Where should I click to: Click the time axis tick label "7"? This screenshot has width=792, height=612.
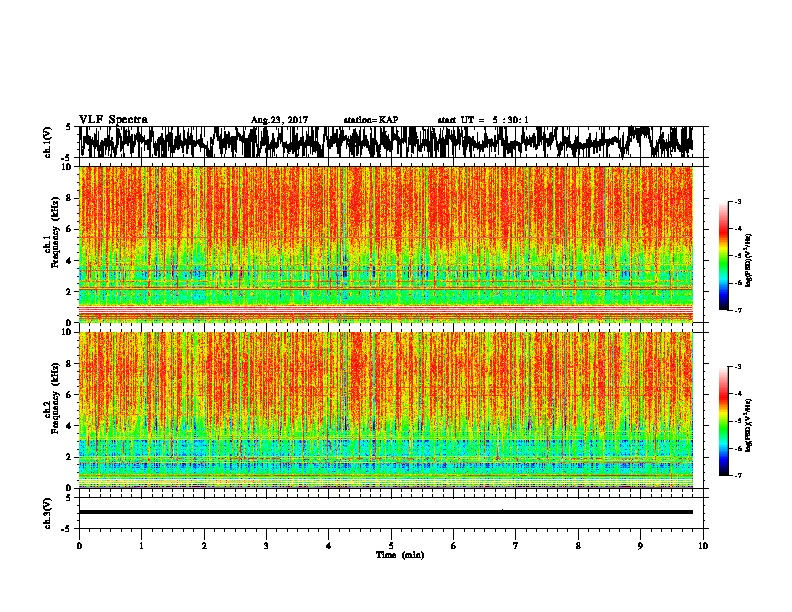click(516, 545)
